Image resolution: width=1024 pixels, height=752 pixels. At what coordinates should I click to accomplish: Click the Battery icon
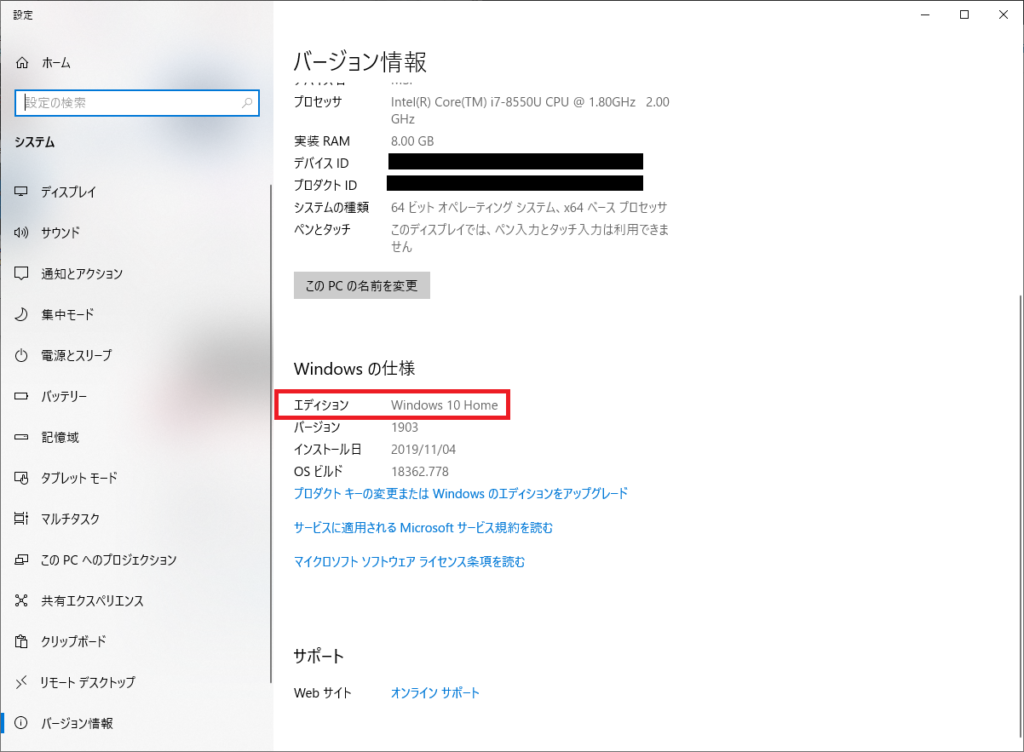coord(21,396)
